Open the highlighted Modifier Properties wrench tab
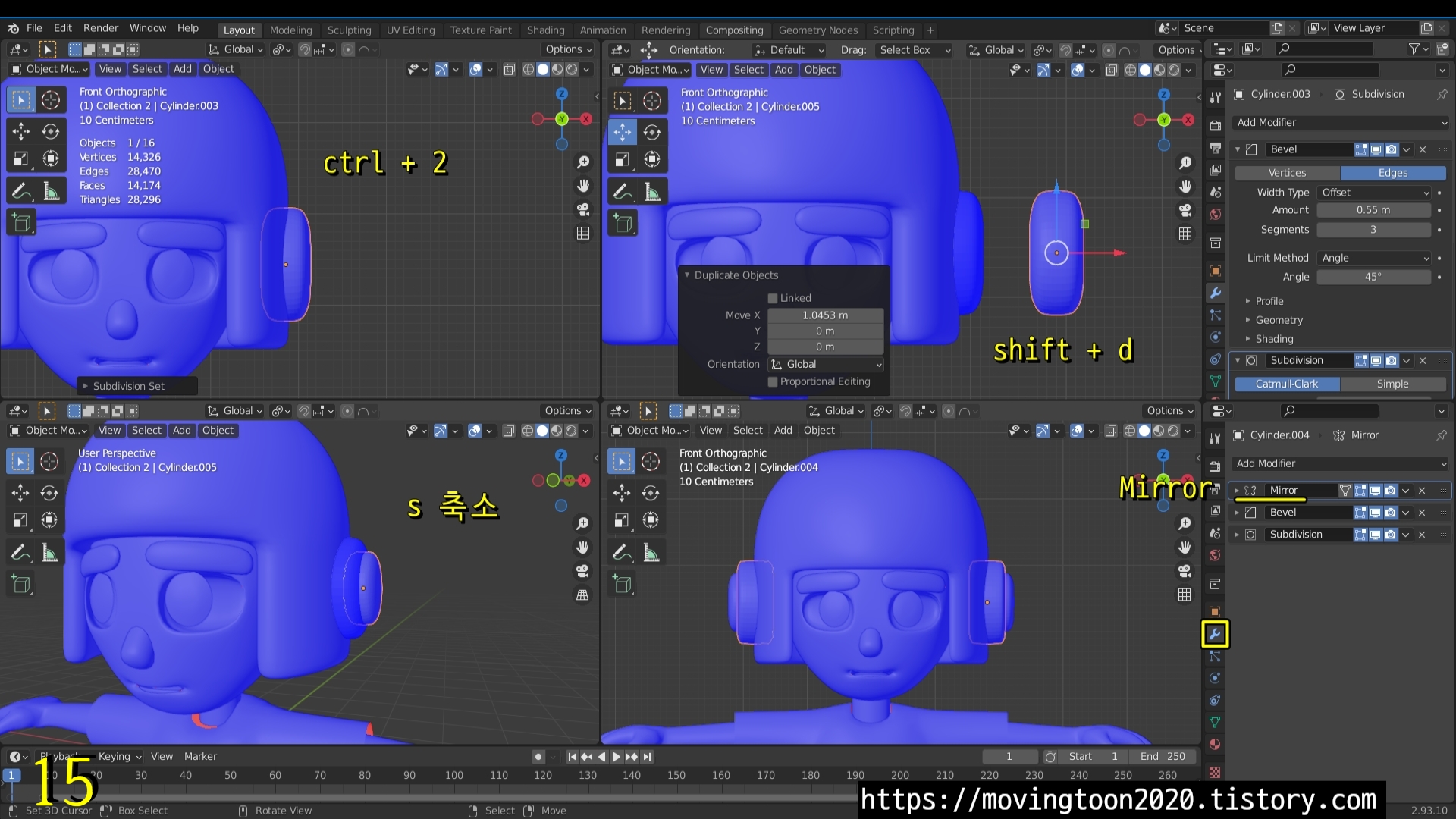Viewport: 1456px width, 819px height. 1215,634
